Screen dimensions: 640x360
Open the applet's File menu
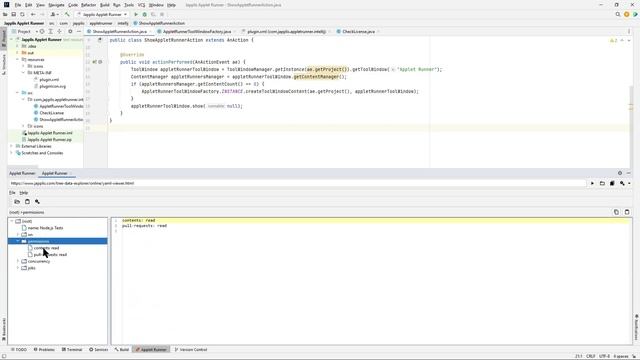(x=12, y=192)
